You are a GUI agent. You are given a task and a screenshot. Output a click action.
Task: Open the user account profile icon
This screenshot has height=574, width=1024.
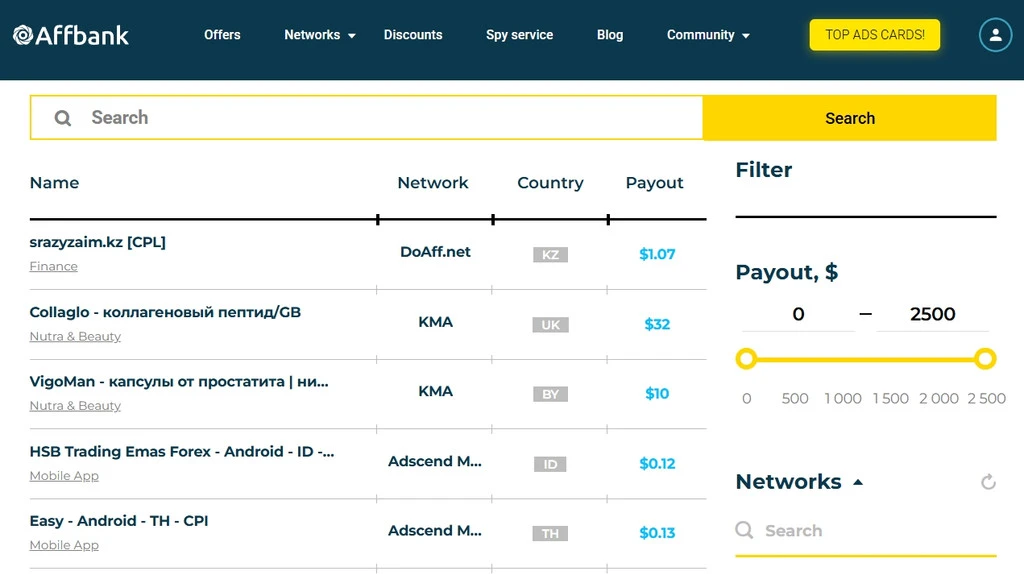995,35
